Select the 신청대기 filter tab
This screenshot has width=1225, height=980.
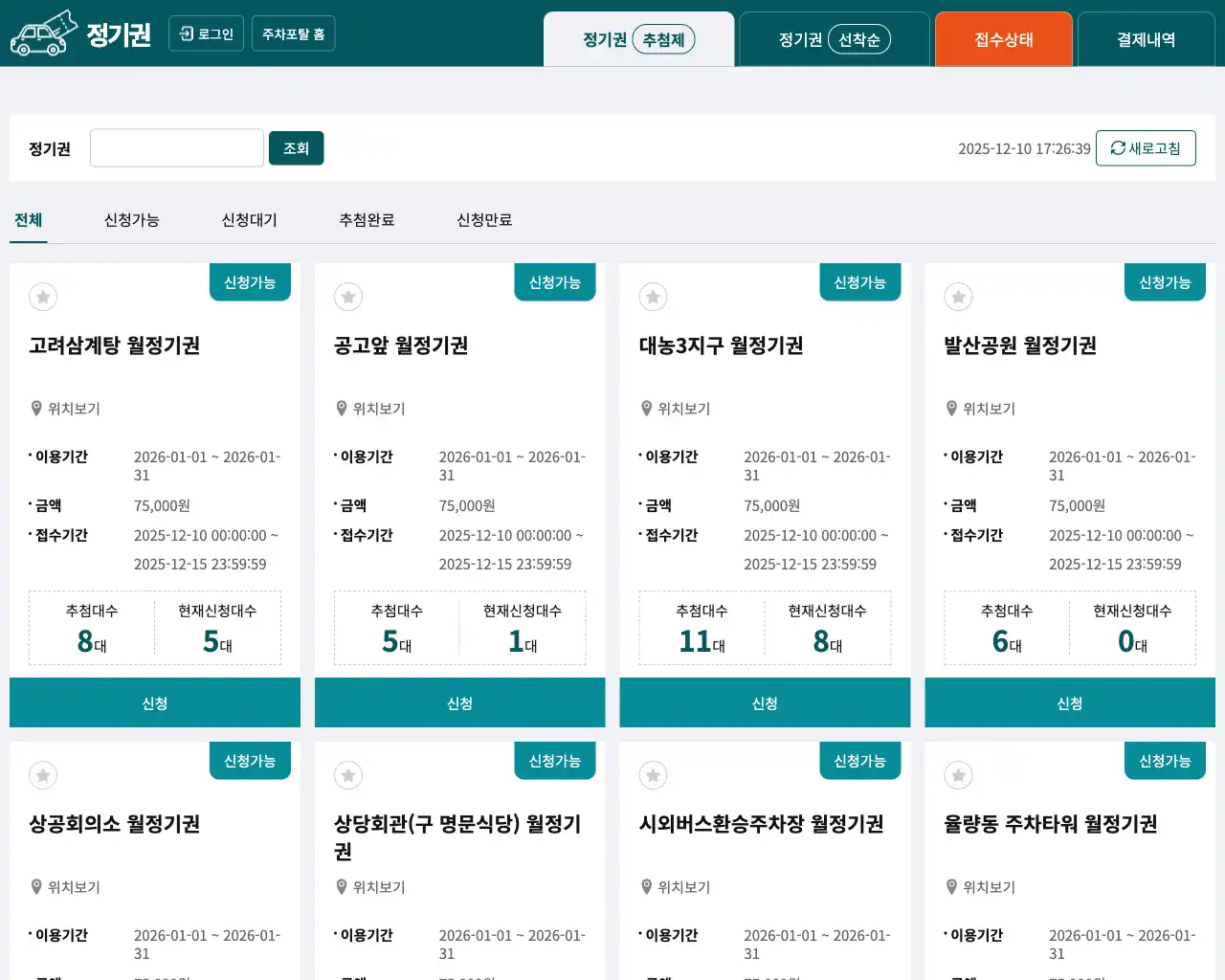pyautogui.click(x=249, y=220)
